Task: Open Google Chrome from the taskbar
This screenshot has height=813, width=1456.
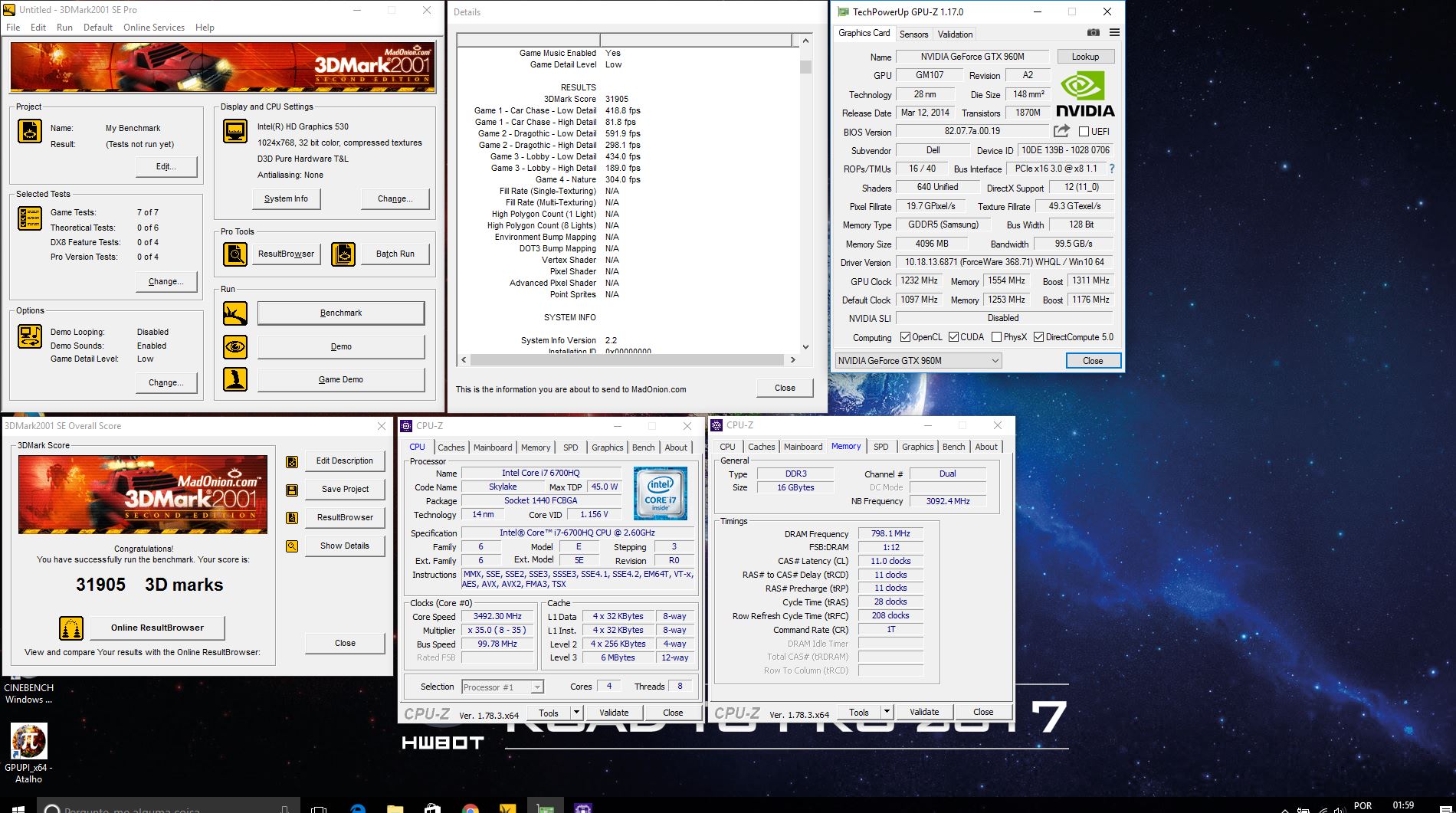Action: coord(471,808)
